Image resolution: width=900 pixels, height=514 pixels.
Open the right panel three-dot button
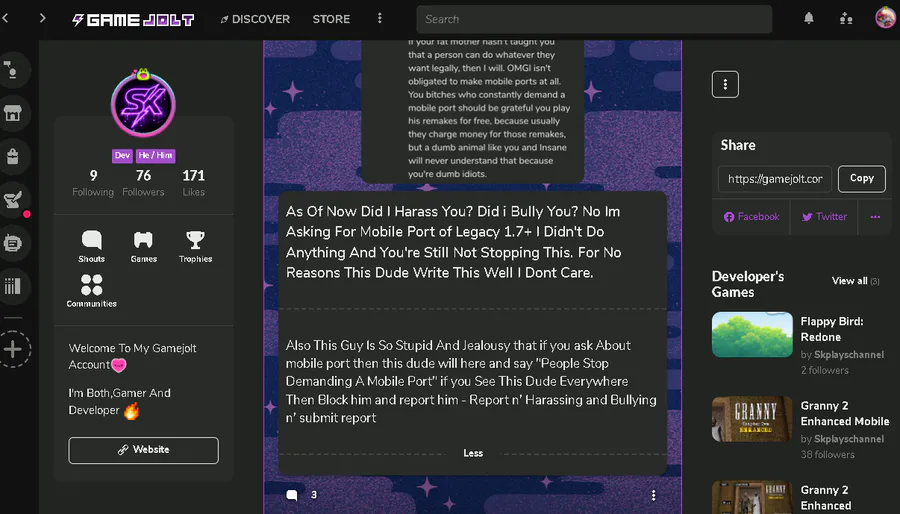coord(725,84)
